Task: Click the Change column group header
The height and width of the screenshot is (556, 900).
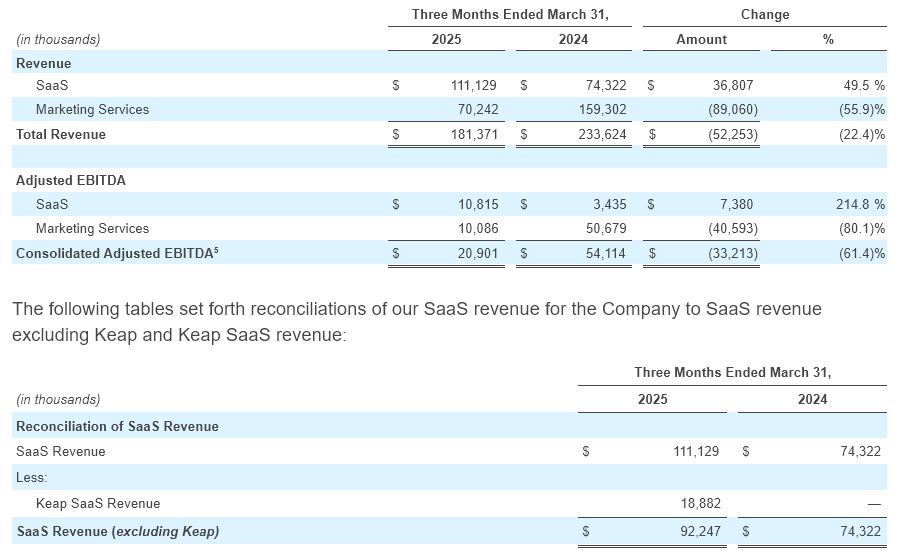Action: pyautogui.click(x=765, y=15)
